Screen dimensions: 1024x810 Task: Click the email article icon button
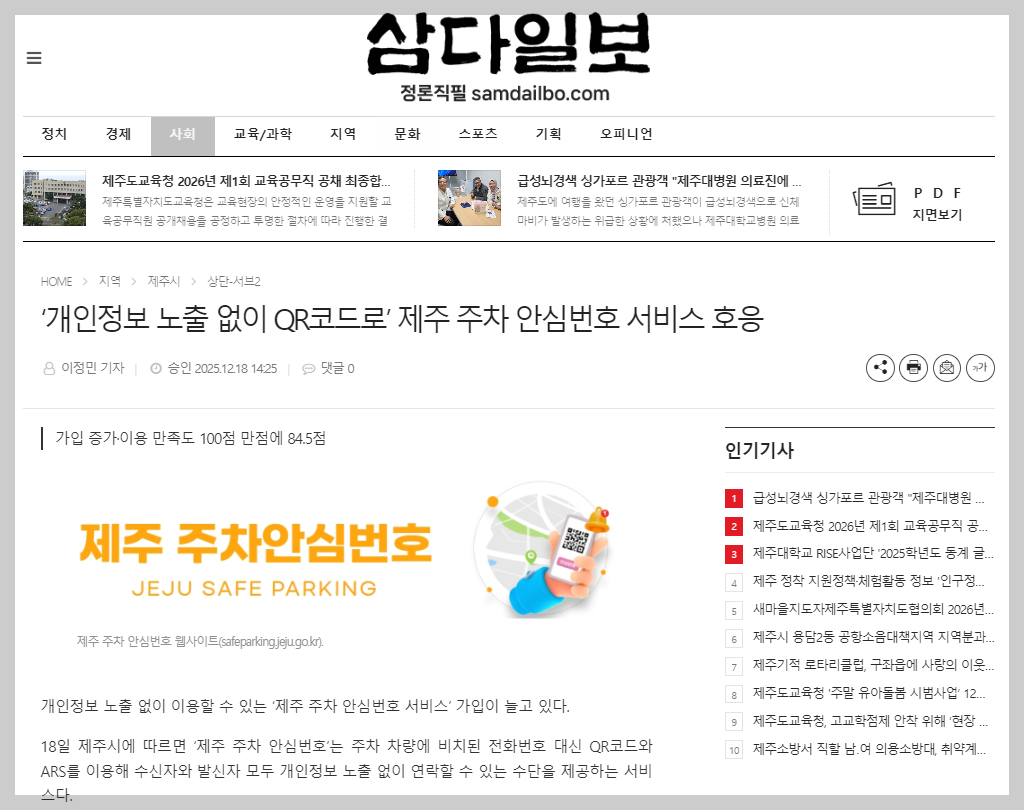pyautogui.click(x=947, y=368)
